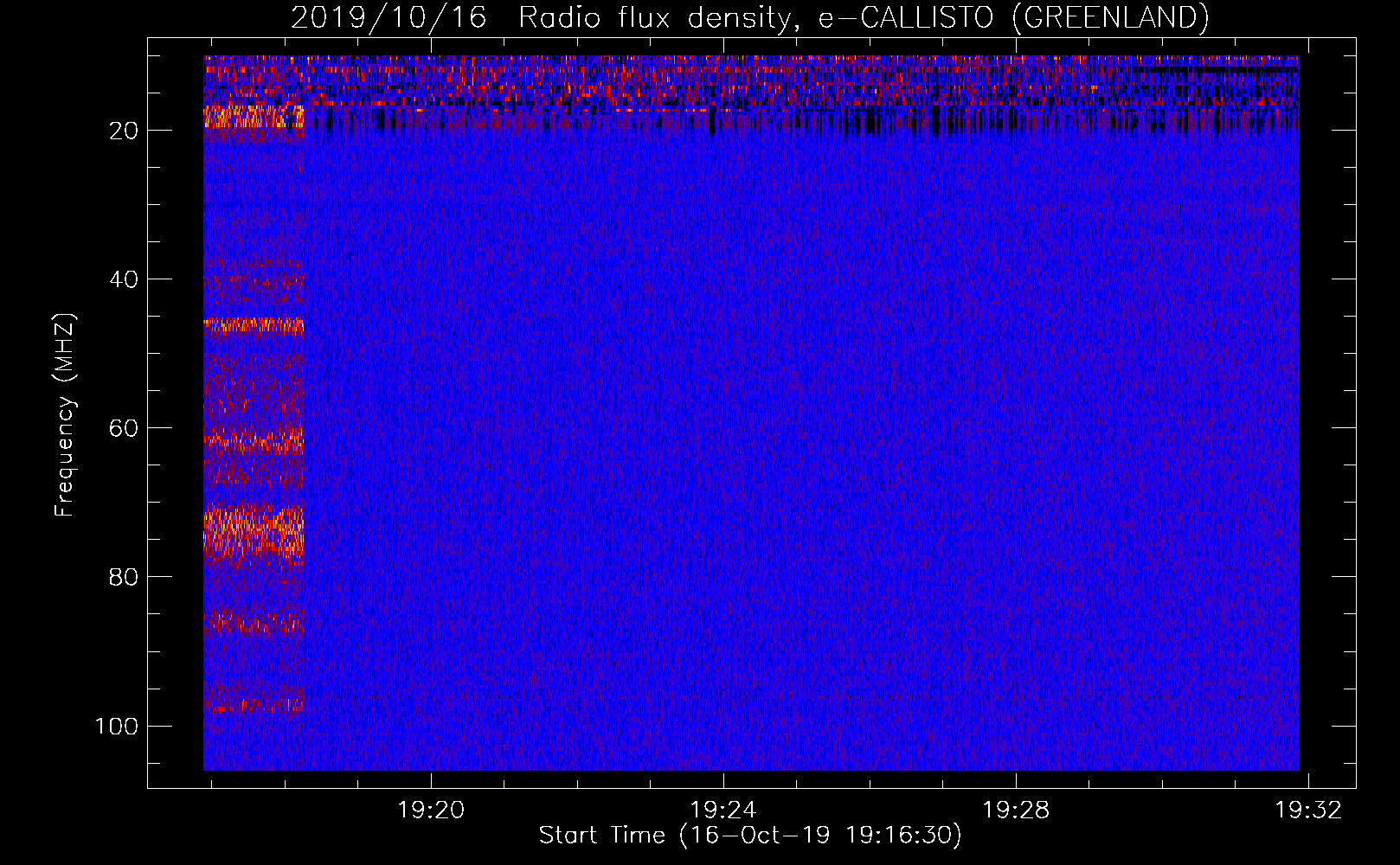Click the 19:24 time tick label

coord(723,811)
